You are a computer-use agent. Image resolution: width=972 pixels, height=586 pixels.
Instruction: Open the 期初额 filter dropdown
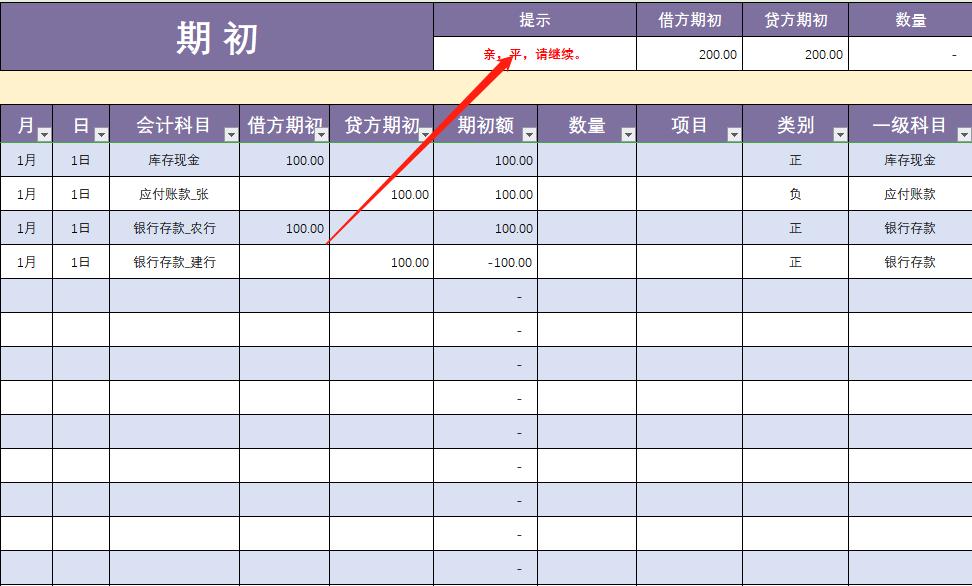point(528,133)
